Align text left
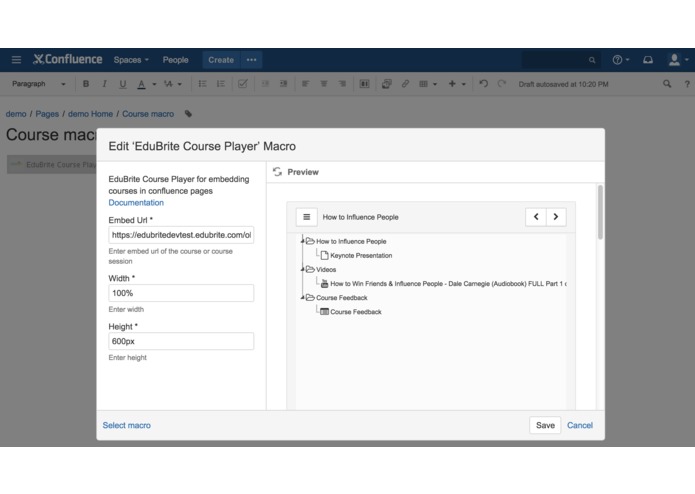 pyautogui.click(x=305, y=84)
